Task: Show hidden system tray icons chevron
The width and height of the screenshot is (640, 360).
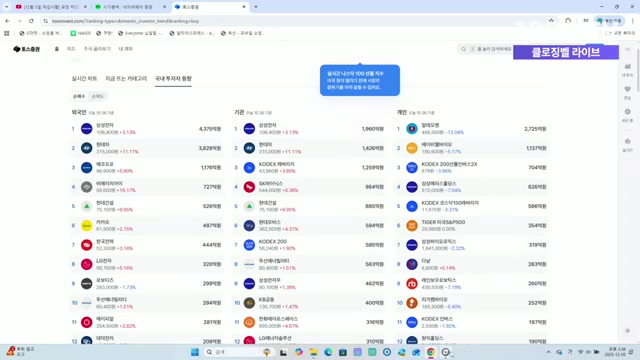Action: [x=548, y=352]
